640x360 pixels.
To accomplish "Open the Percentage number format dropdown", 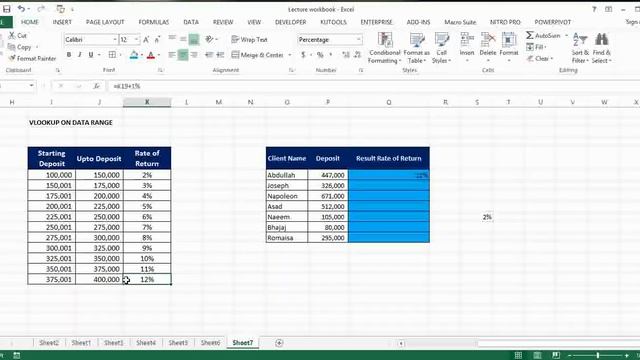I will coord(358,40).
